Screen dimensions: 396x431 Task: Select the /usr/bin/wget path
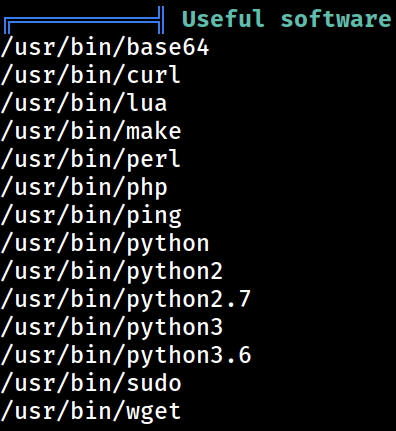click(91, 412)
